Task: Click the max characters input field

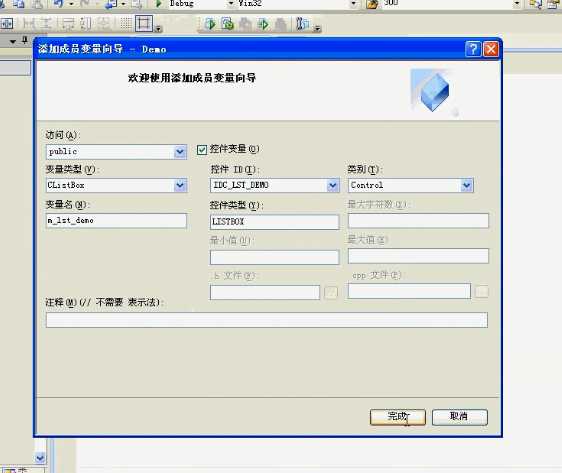Action: coord(418,221)
